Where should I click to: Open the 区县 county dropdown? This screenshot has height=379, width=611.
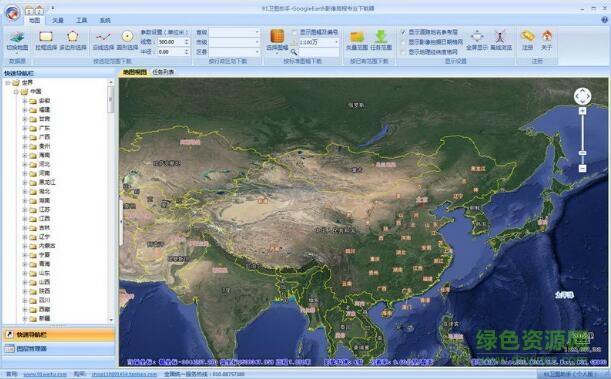click(x=235, y=52)
